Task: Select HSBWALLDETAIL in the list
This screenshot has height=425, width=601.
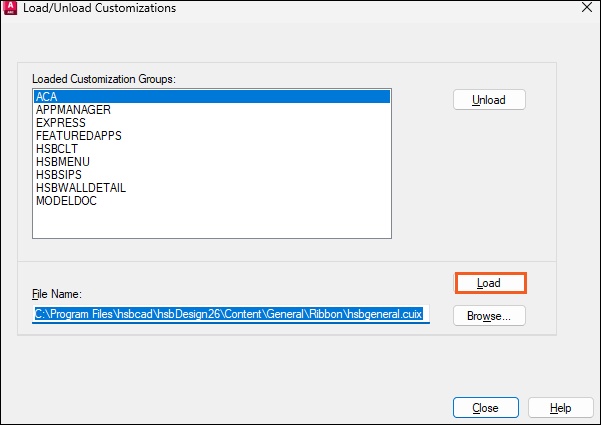Action: tap(212, 188)
